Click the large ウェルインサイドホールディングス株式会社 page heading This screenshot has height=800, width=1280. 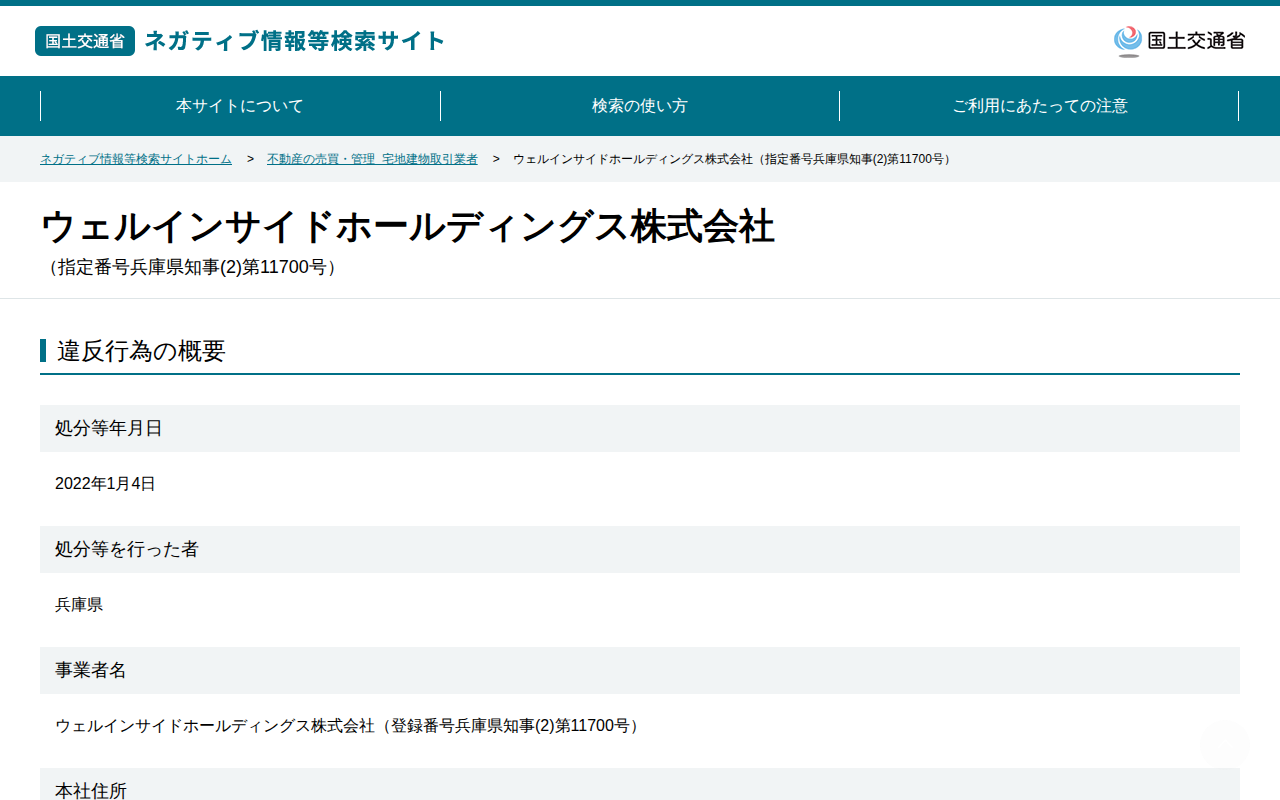click(x=408, y=227)
